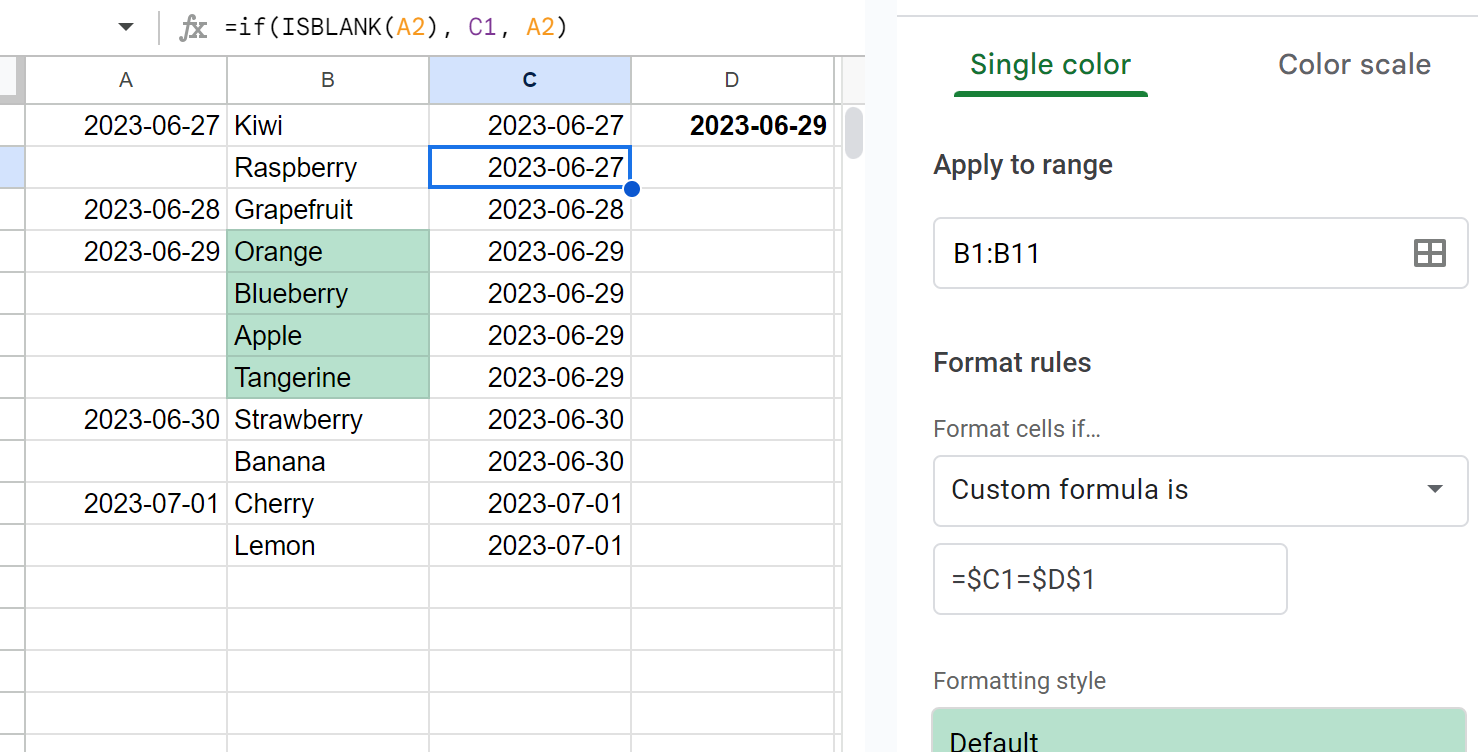
Task: Select column A header
Action: pos(126,80)
